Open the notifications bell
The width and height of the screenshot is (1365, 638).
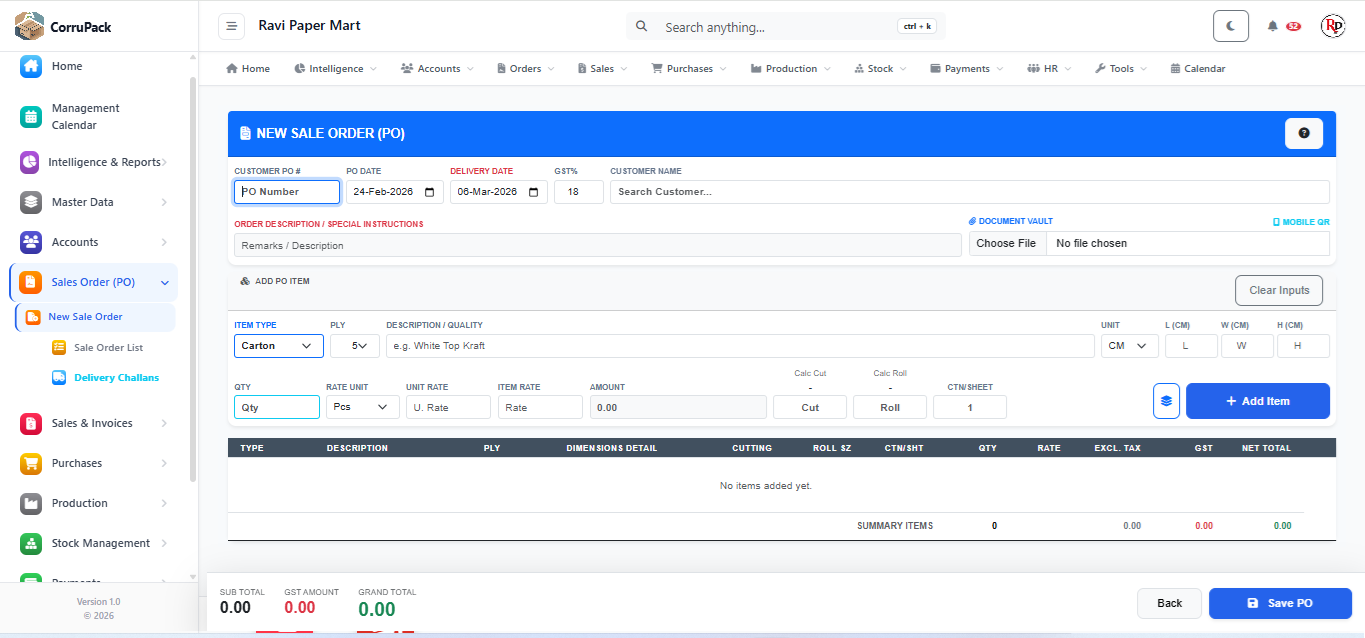(x=1273, y=26)
